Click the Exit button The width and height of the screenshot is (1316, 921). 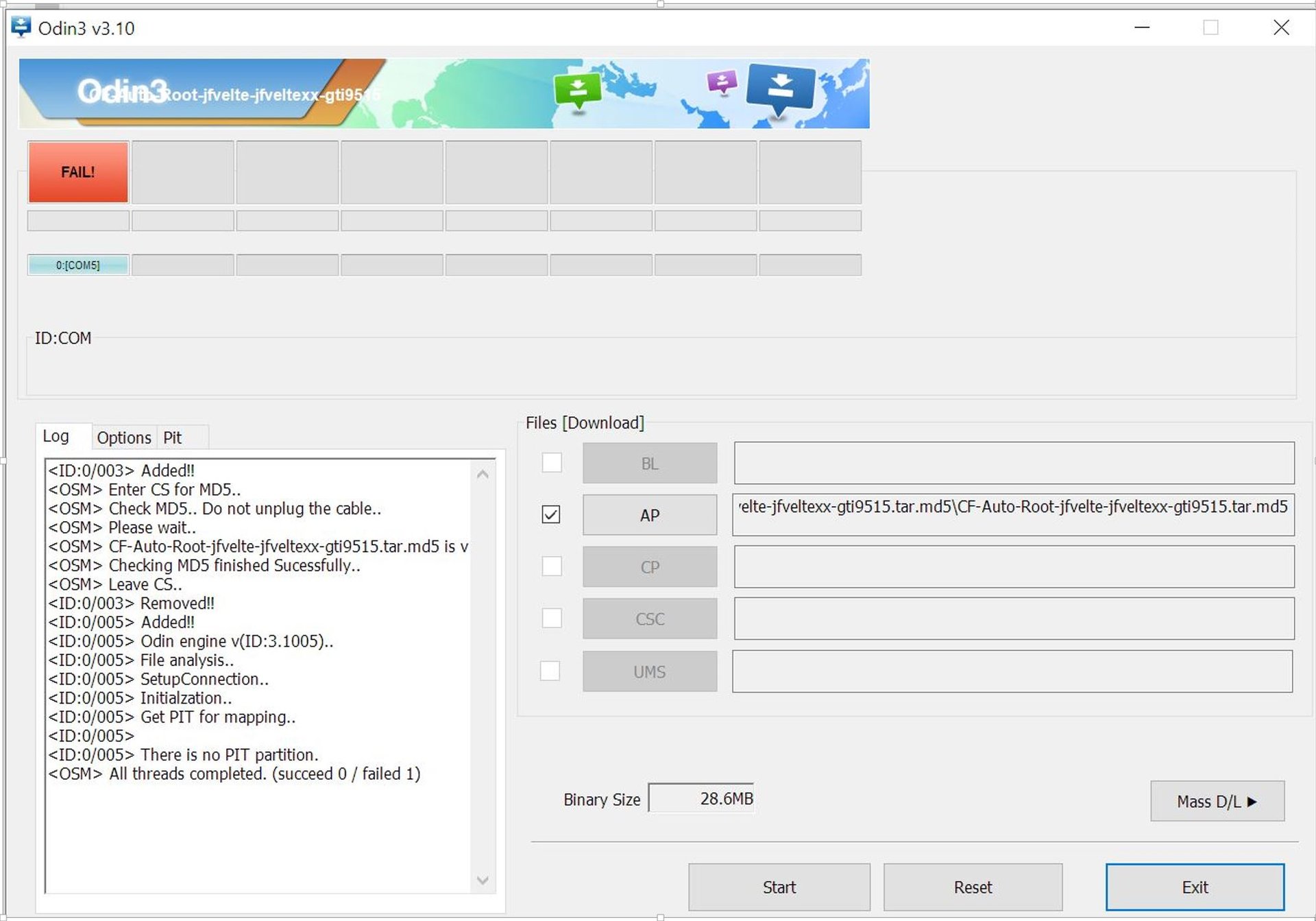(1195, 887)
